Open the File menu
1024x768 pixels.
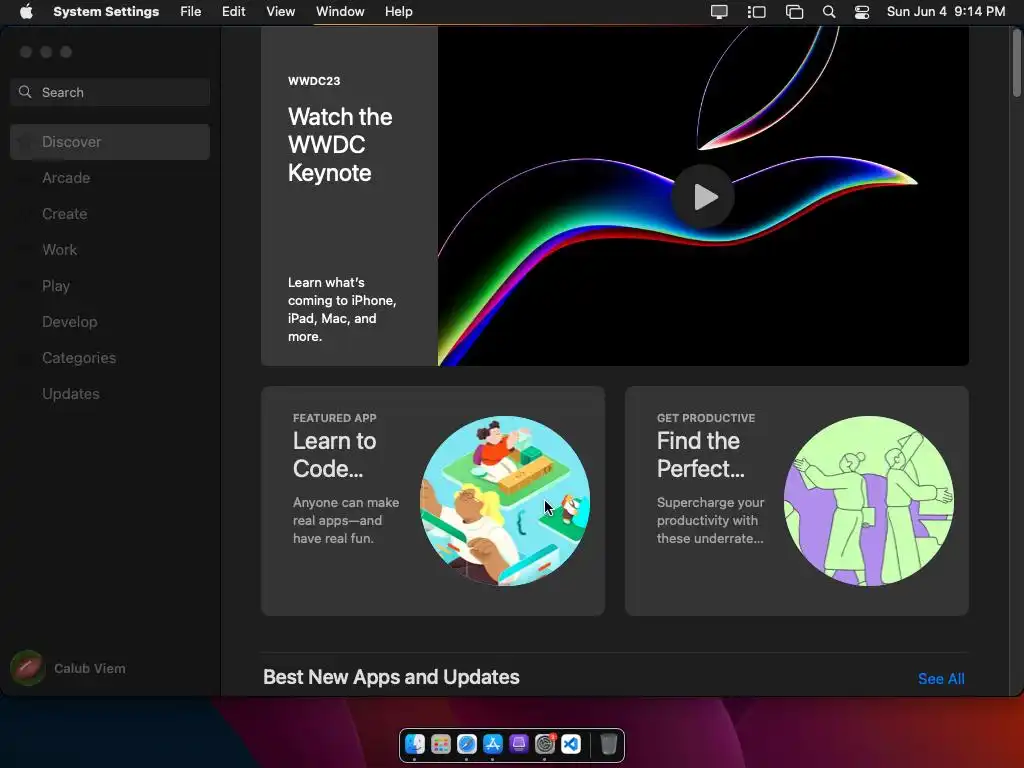[x=191, y=12]
